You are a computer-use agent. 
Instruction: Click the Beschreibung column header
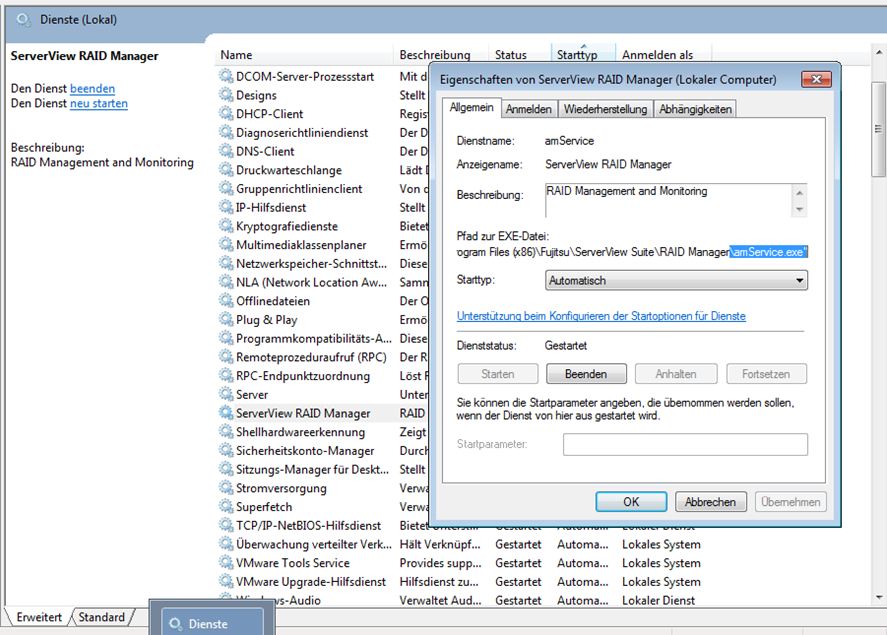pos(440,55)
